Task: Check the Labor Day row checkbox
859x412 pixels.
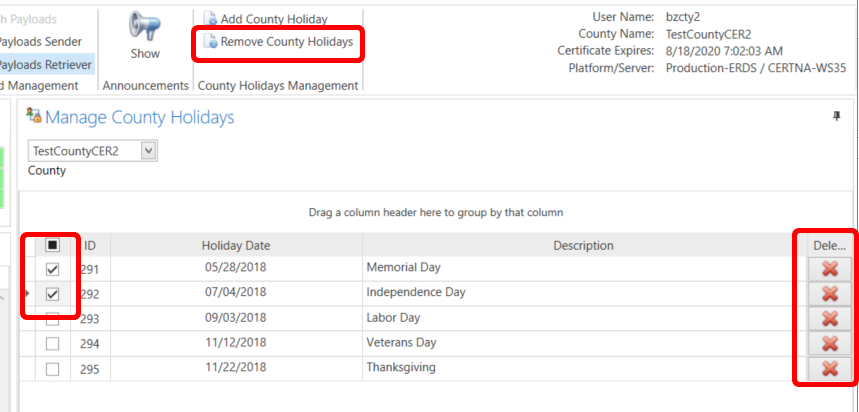Action: 53,319
